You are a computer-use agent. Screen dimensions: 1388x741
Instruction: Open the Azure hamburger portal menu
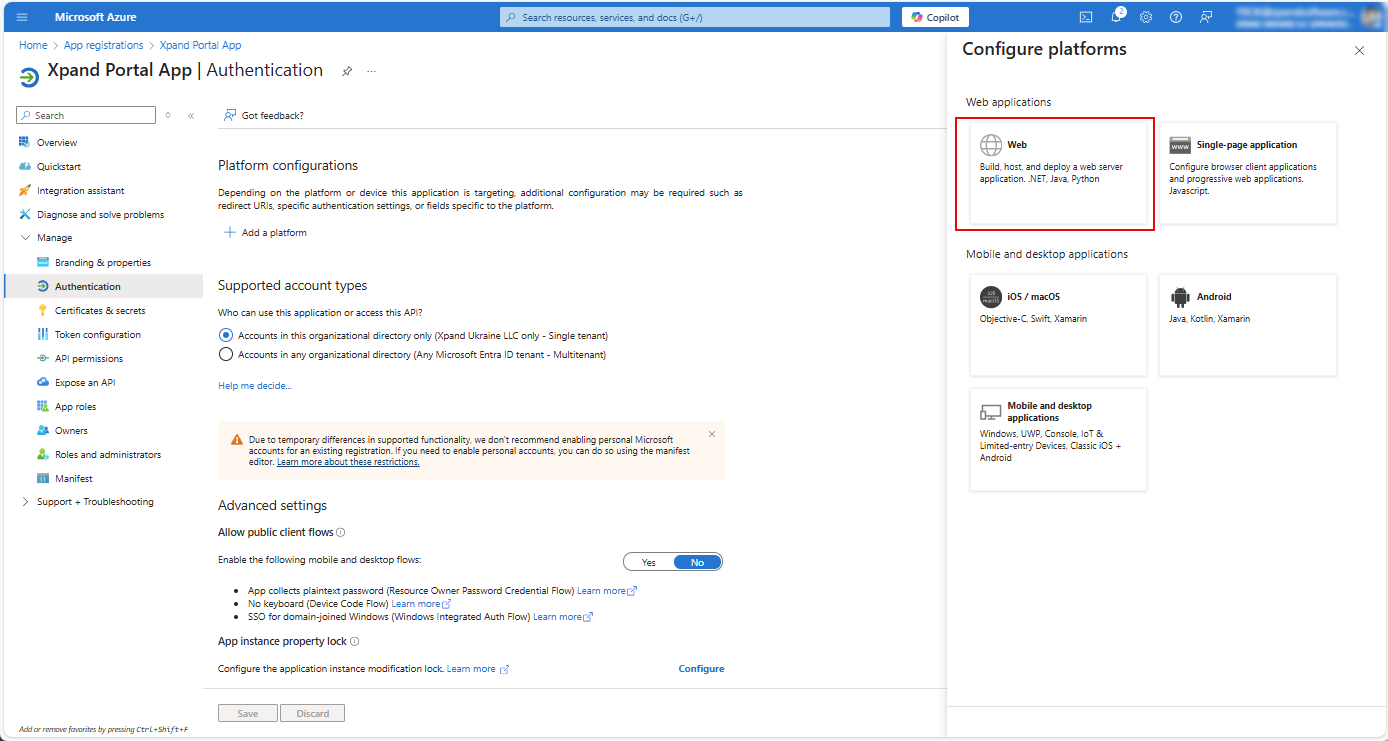[x=22, y=17]
